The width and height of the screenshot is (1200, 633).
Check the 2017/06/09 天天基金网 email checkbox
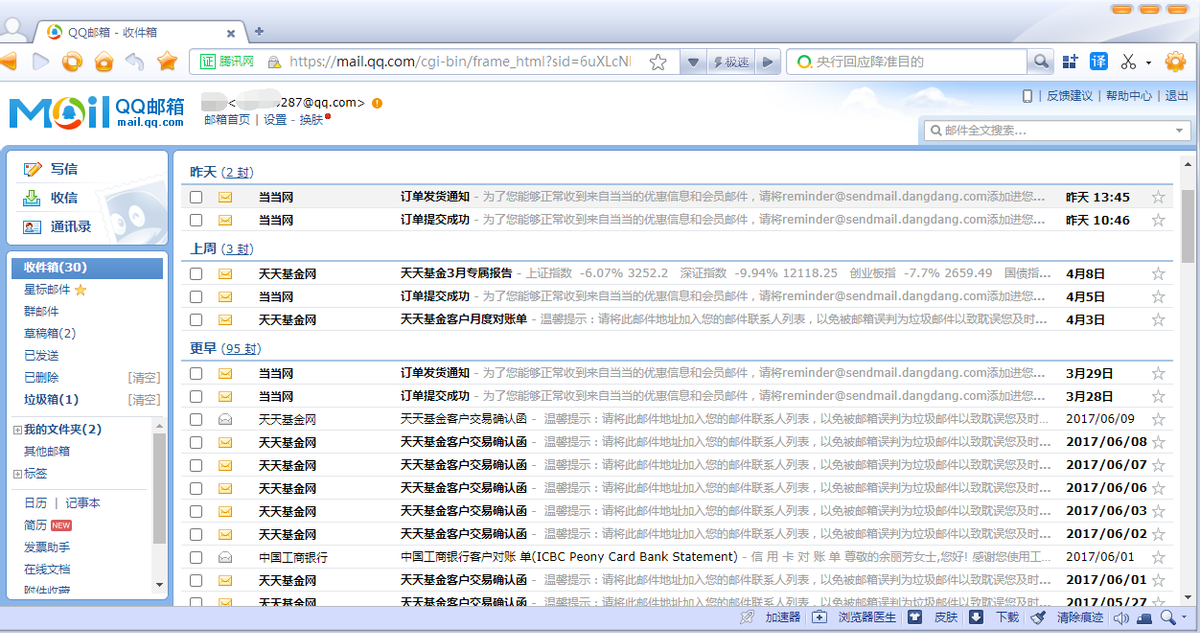point(196,419)
